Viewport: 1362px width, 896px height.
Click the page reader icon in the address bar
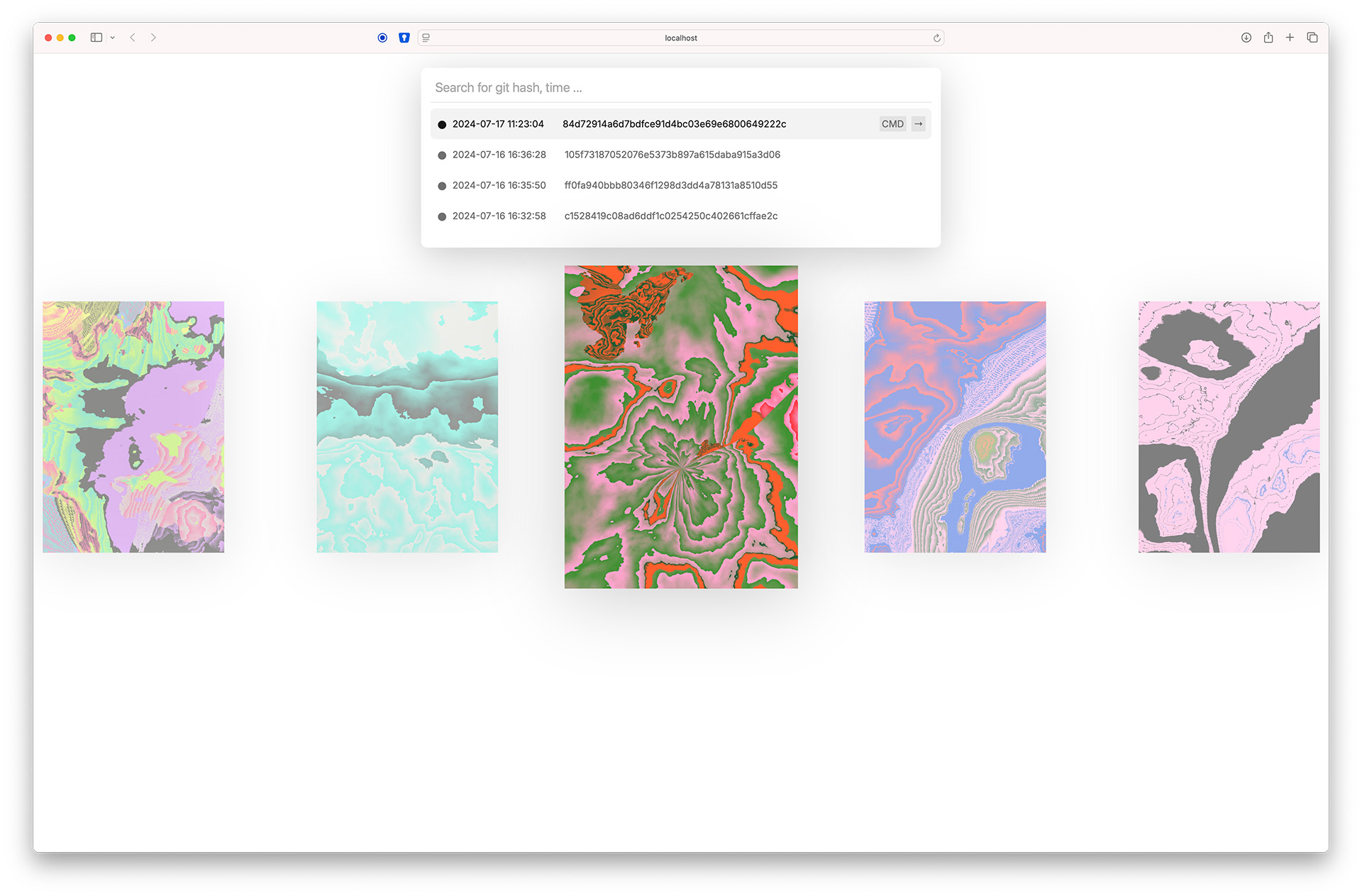pos(426,38)
